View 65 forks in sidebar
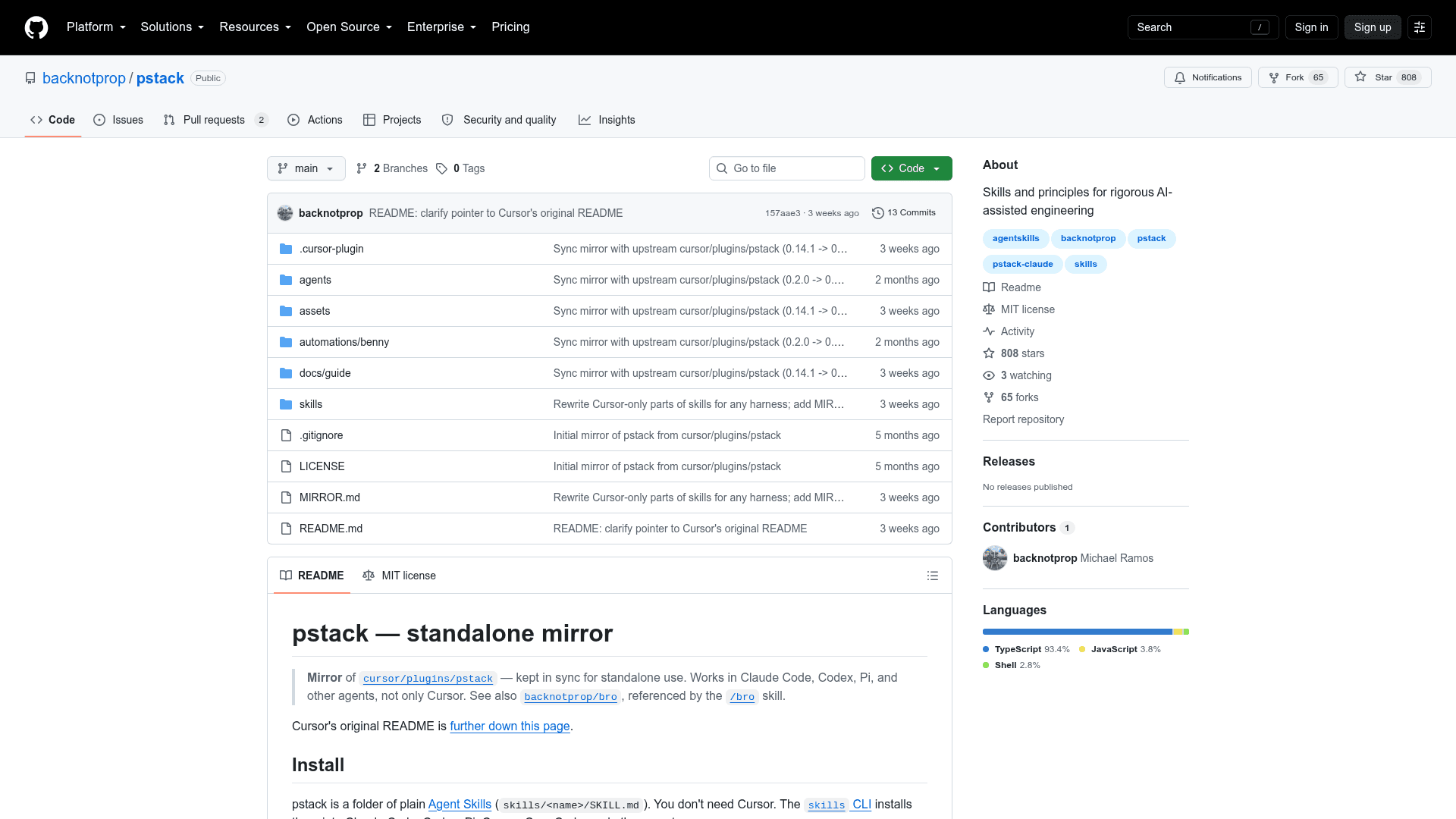 point(1011,397)
